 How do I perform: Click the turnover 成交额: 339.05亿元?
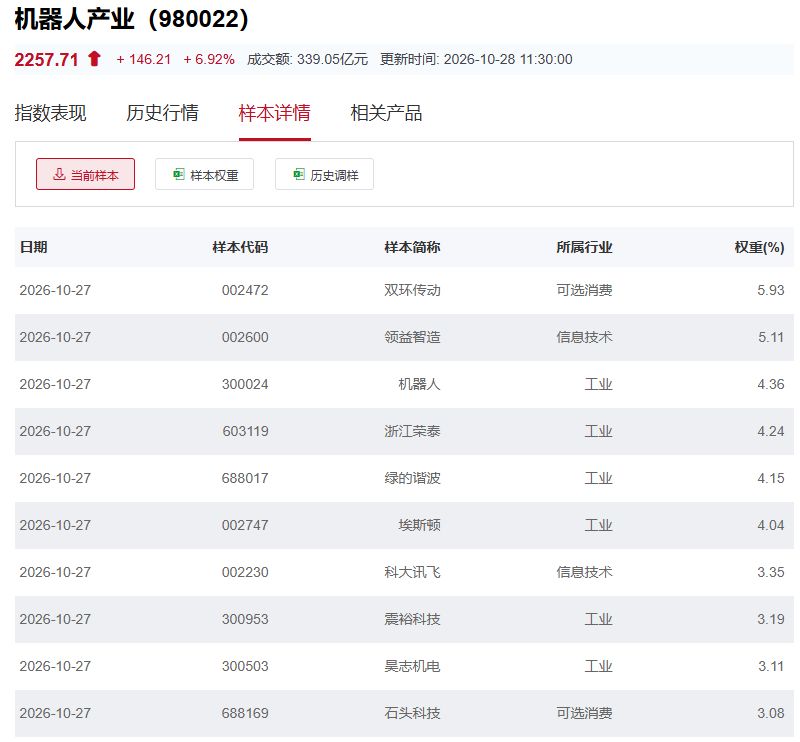[x=307, y=59]
